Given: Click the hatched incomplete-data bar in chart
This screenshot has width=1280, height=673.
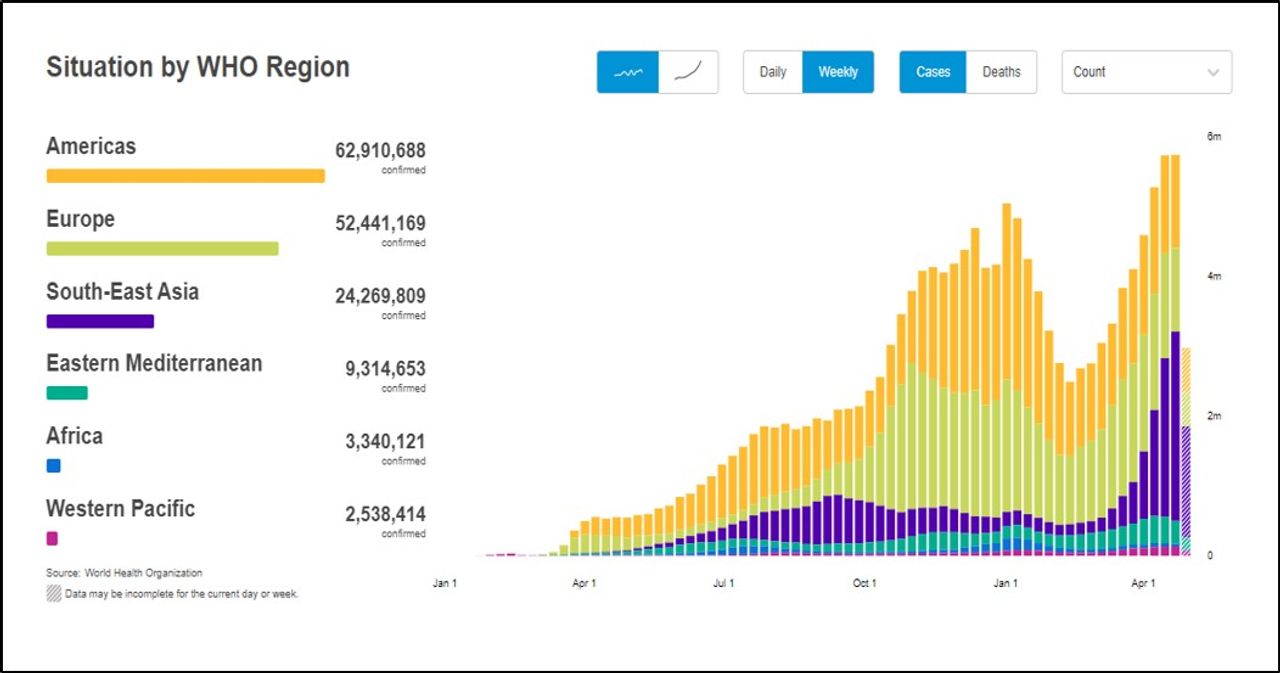Looking at the screenshot, I should tap(1186, 450).
